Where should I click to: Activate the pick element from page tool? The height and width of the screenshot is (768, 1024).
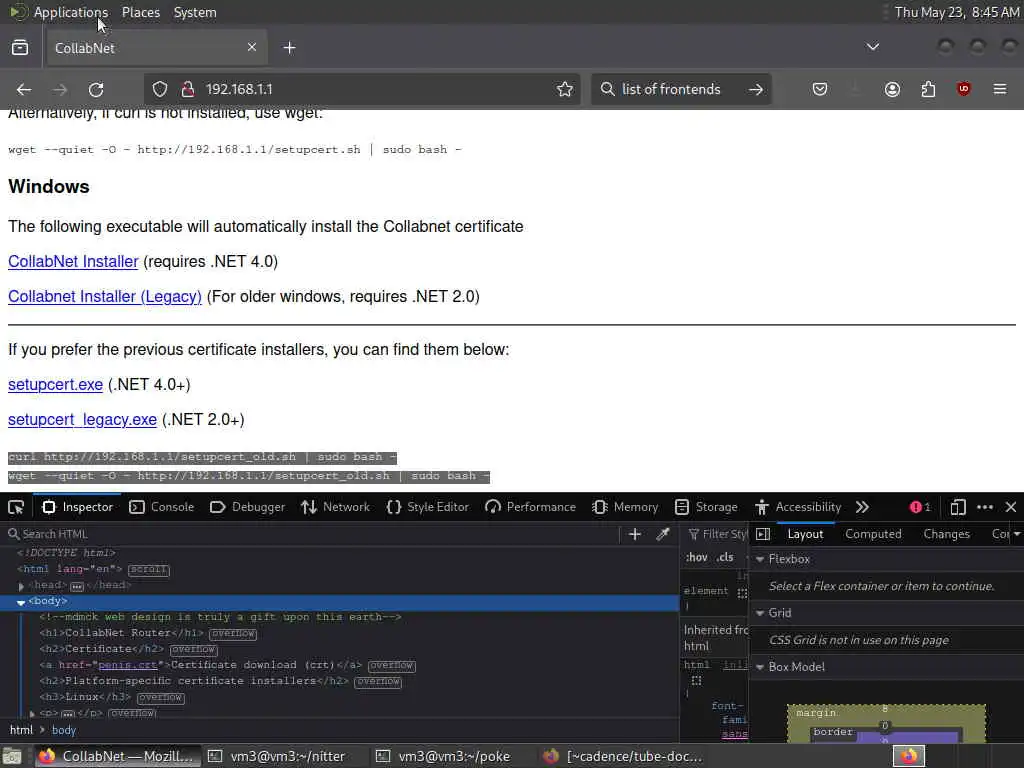pyautogui.click(x=16, y=507)
